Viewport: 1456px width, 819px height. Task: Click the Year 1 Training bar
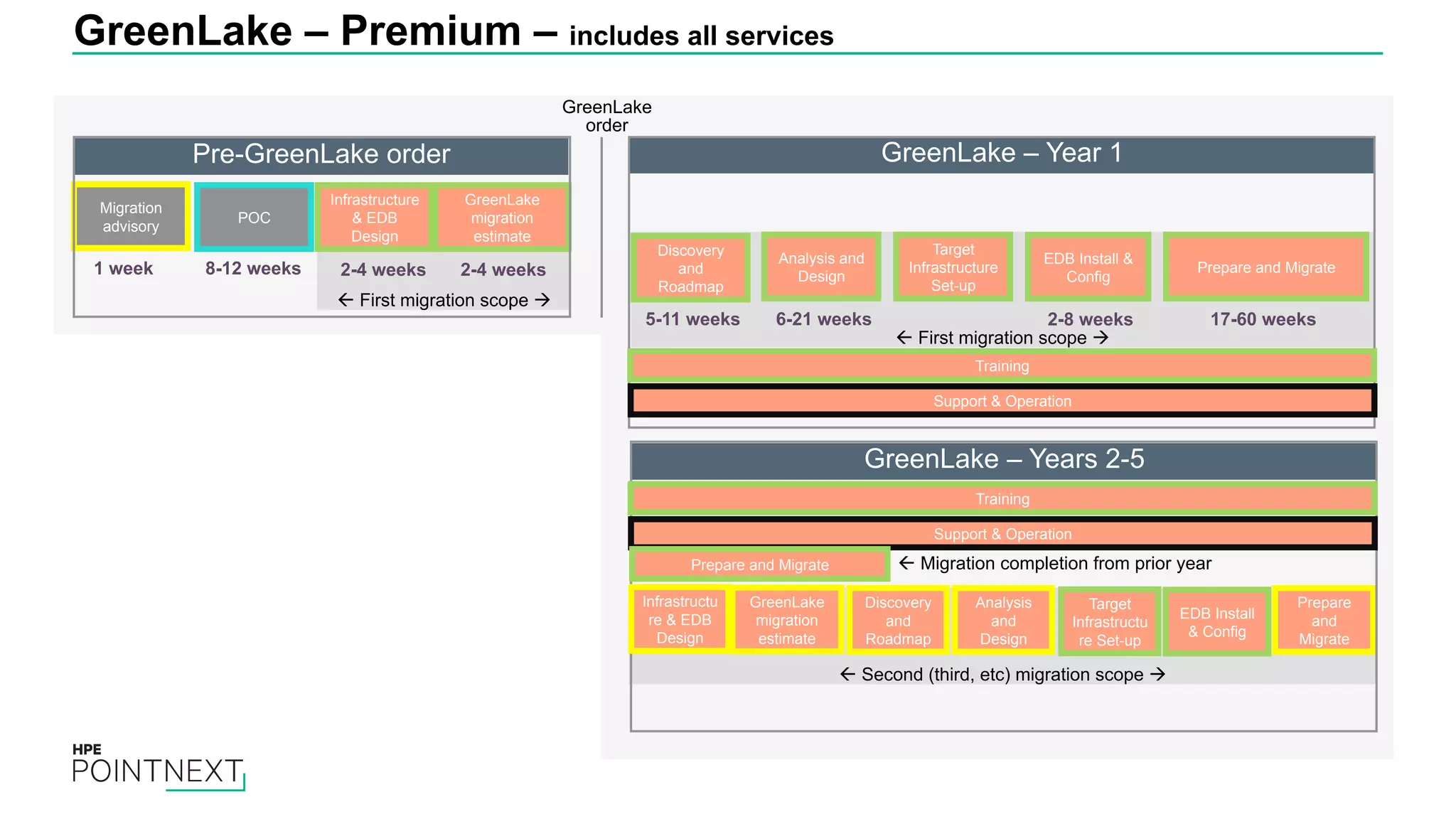[x=1002, y=366]
